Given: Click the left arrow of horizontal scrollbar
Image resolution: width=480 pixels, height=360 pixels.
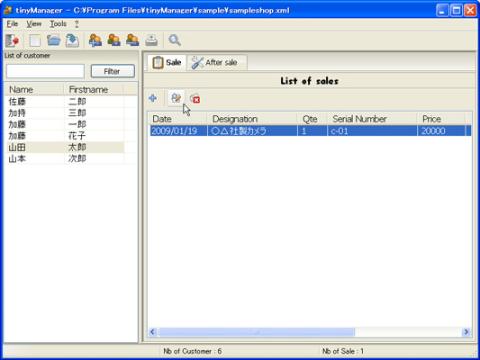Looking at the screenshot, I should 153,332.
